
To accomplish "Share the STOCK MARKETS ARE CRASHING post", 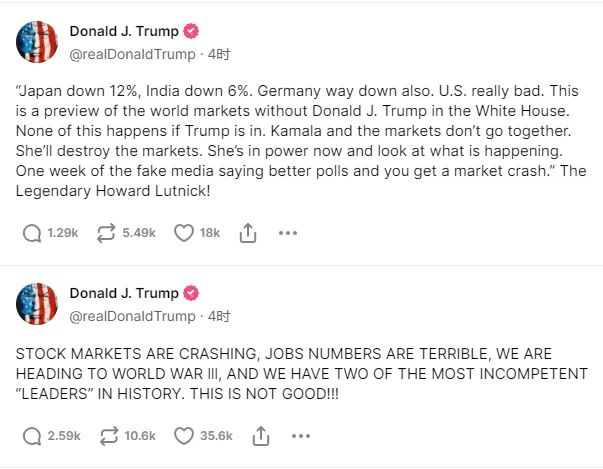I will point(260,436).
